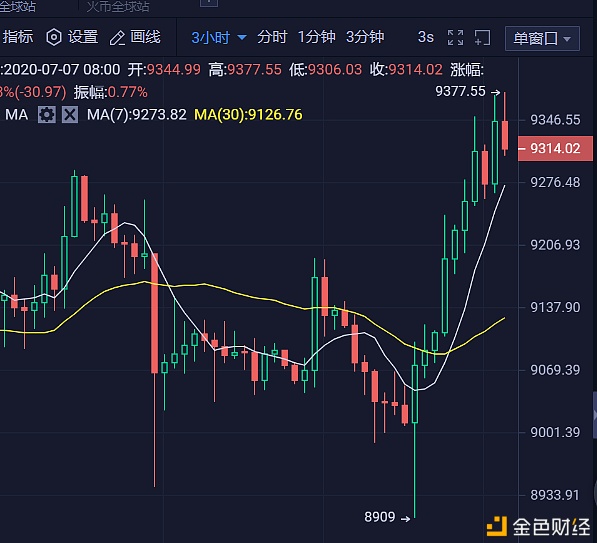
Task: Click the current price tag 9314.02
Action: tap(555, 148)
